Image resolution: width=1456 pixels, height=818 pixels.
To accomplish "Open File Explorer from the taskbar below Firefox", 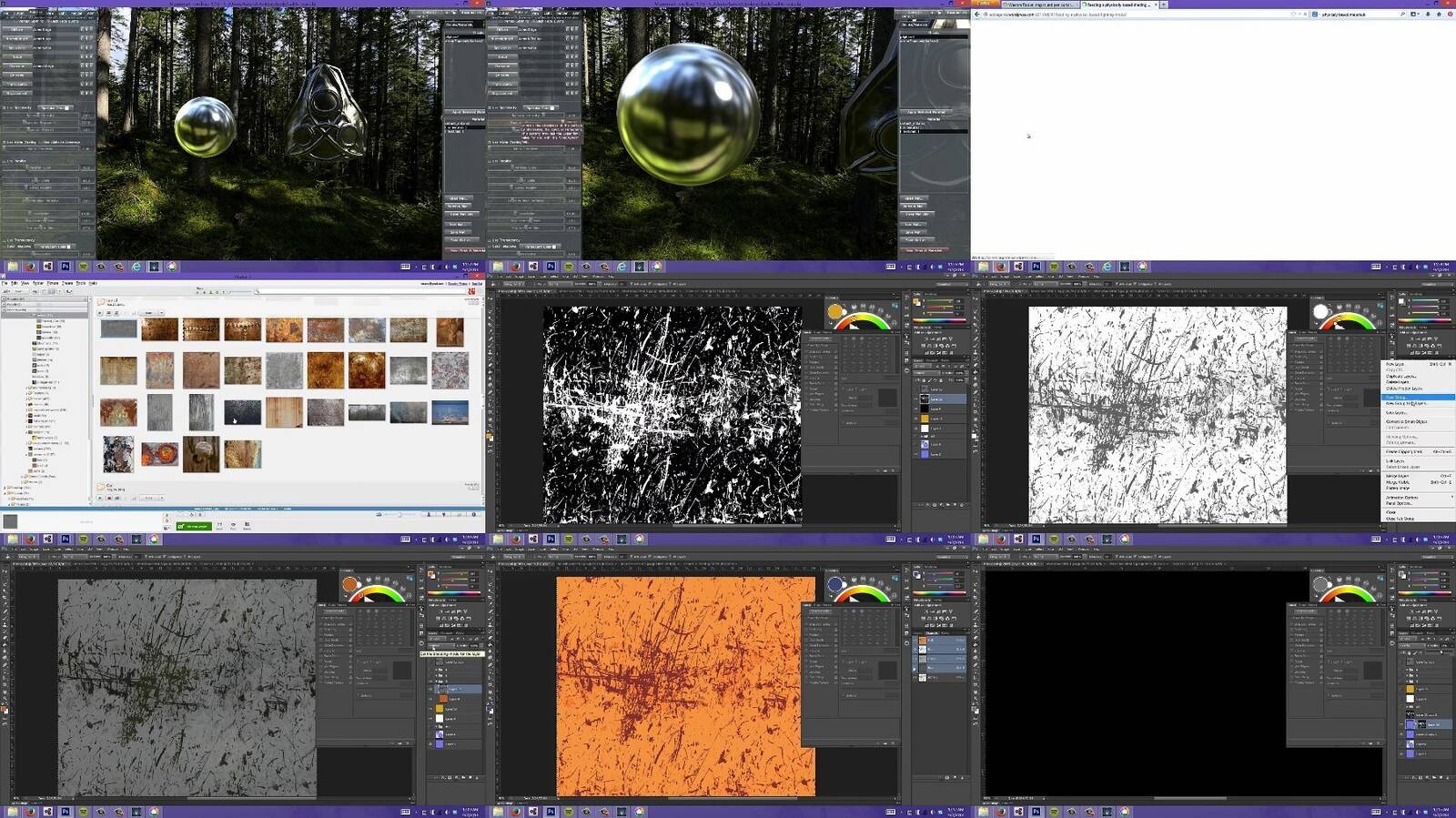I will (984, 267).
